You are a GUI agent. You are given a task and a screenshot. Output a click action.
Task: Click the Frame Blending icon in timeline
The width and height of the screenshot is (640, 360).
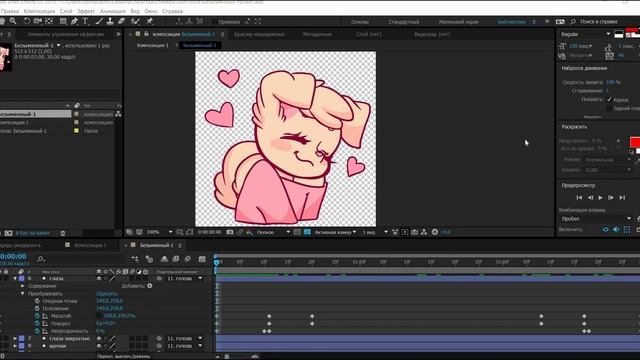176,259
